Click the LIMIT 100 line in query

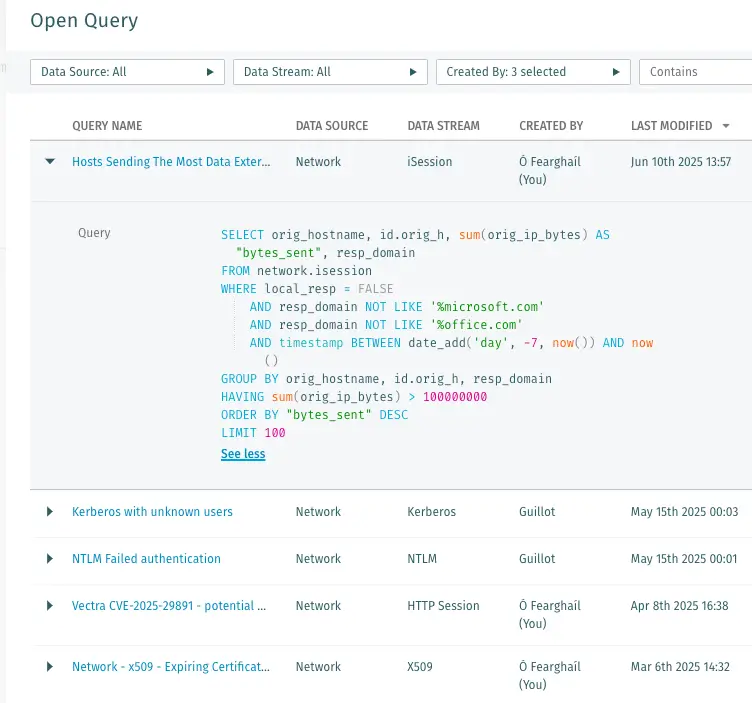pos(253,433)
